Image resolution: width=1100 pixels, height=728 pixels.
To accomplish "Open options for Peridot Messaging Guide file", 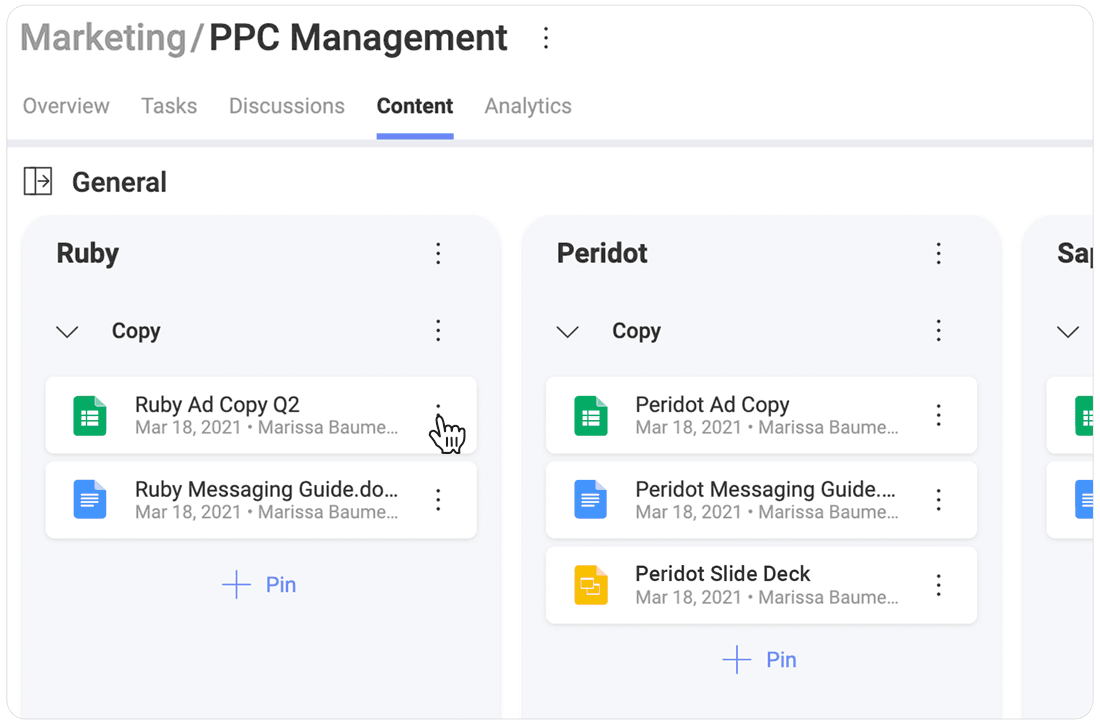I will (x=938, y=499).
